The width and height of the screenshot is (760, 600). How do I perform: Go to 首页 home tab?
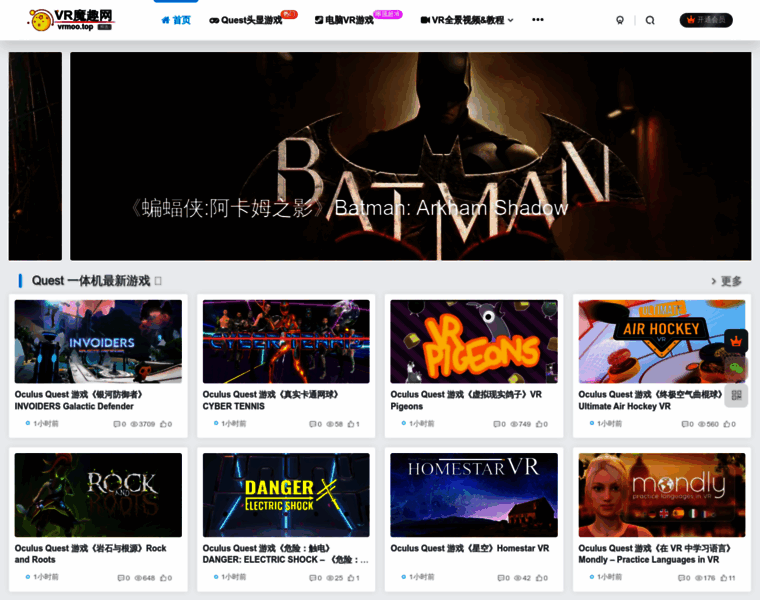pos(176,20)
